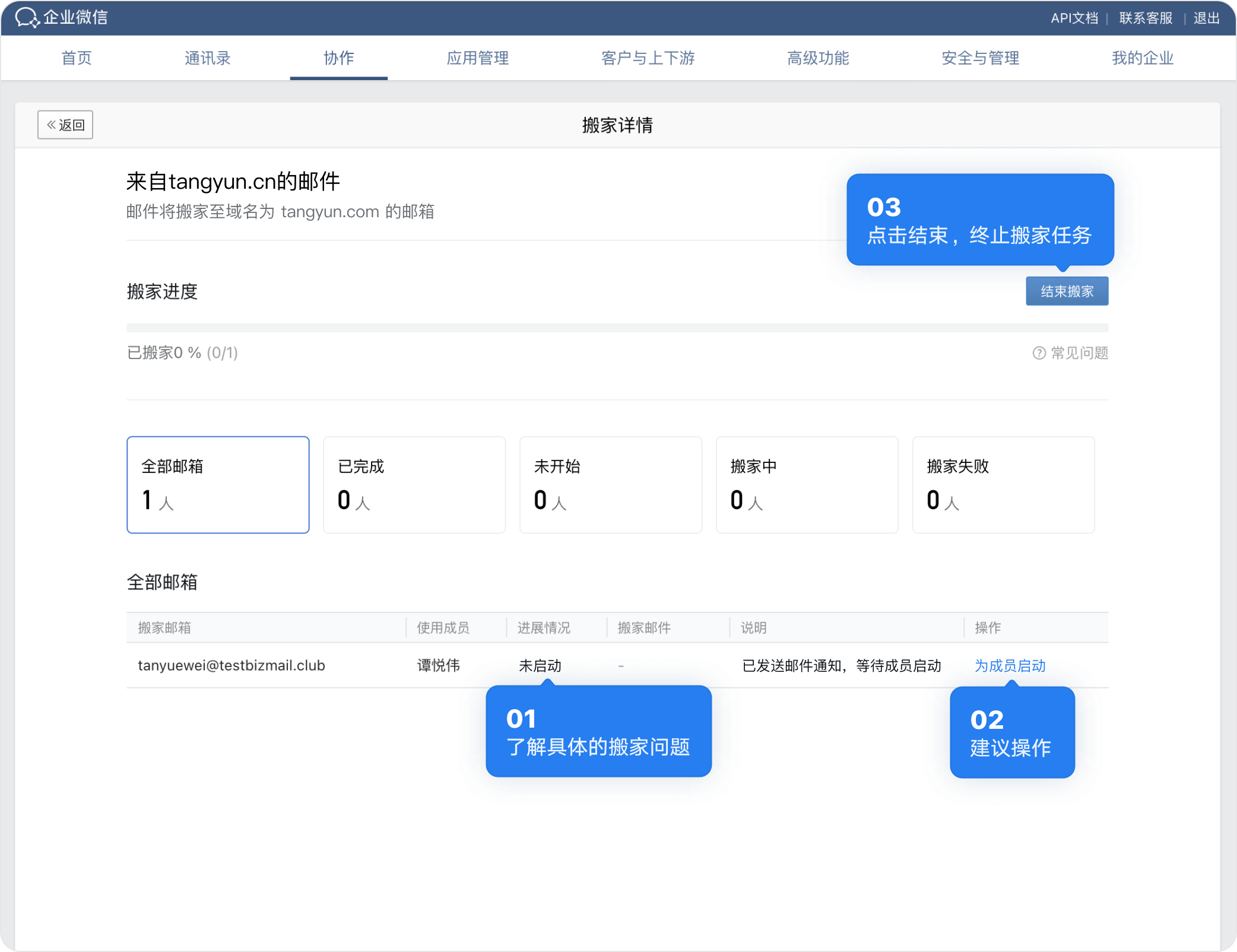1237x952 pixels.
Task: Click the 搬家进度 progress bar
Action: pos(617,328)
